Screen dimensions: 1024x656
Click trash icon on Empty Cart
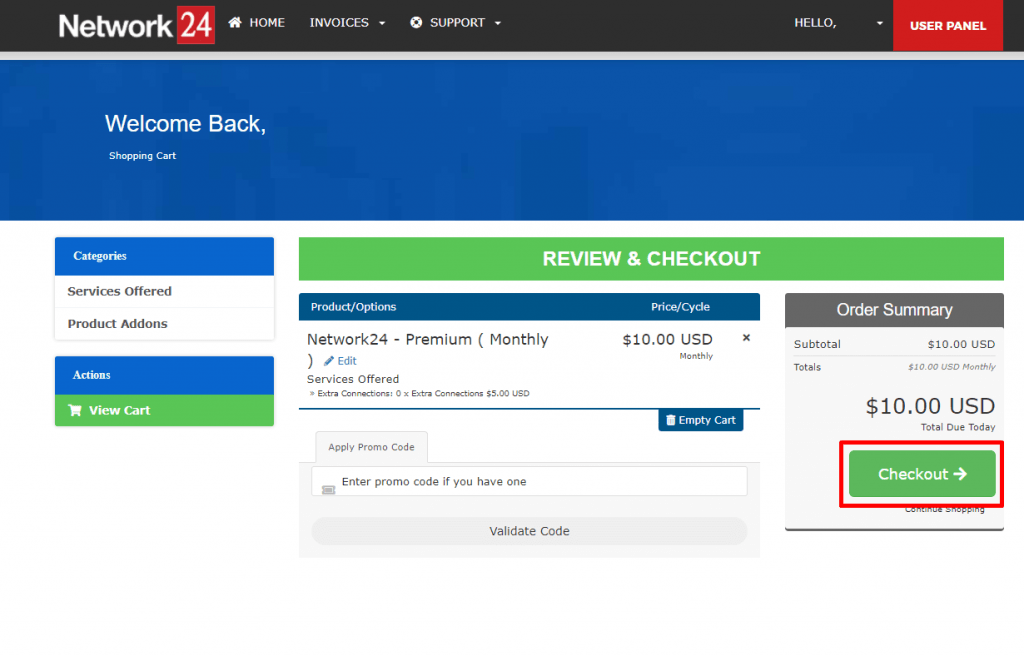click(x=670, y=420)
